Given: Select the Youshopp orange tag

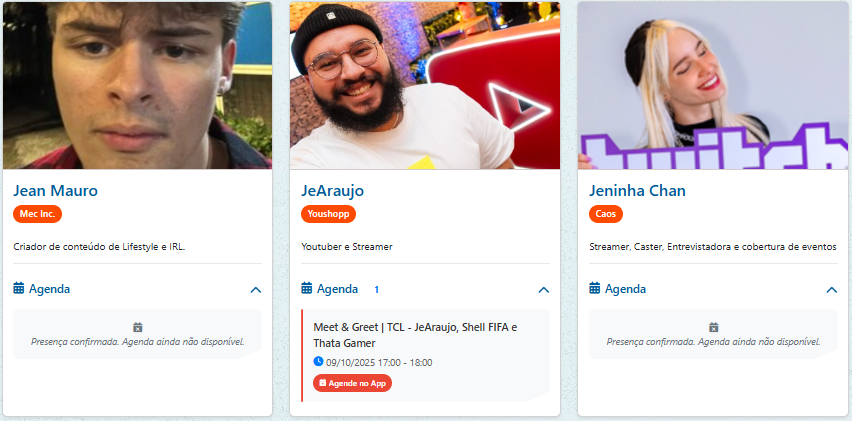Looking at the screenshot, I should (x=328, y=214).
